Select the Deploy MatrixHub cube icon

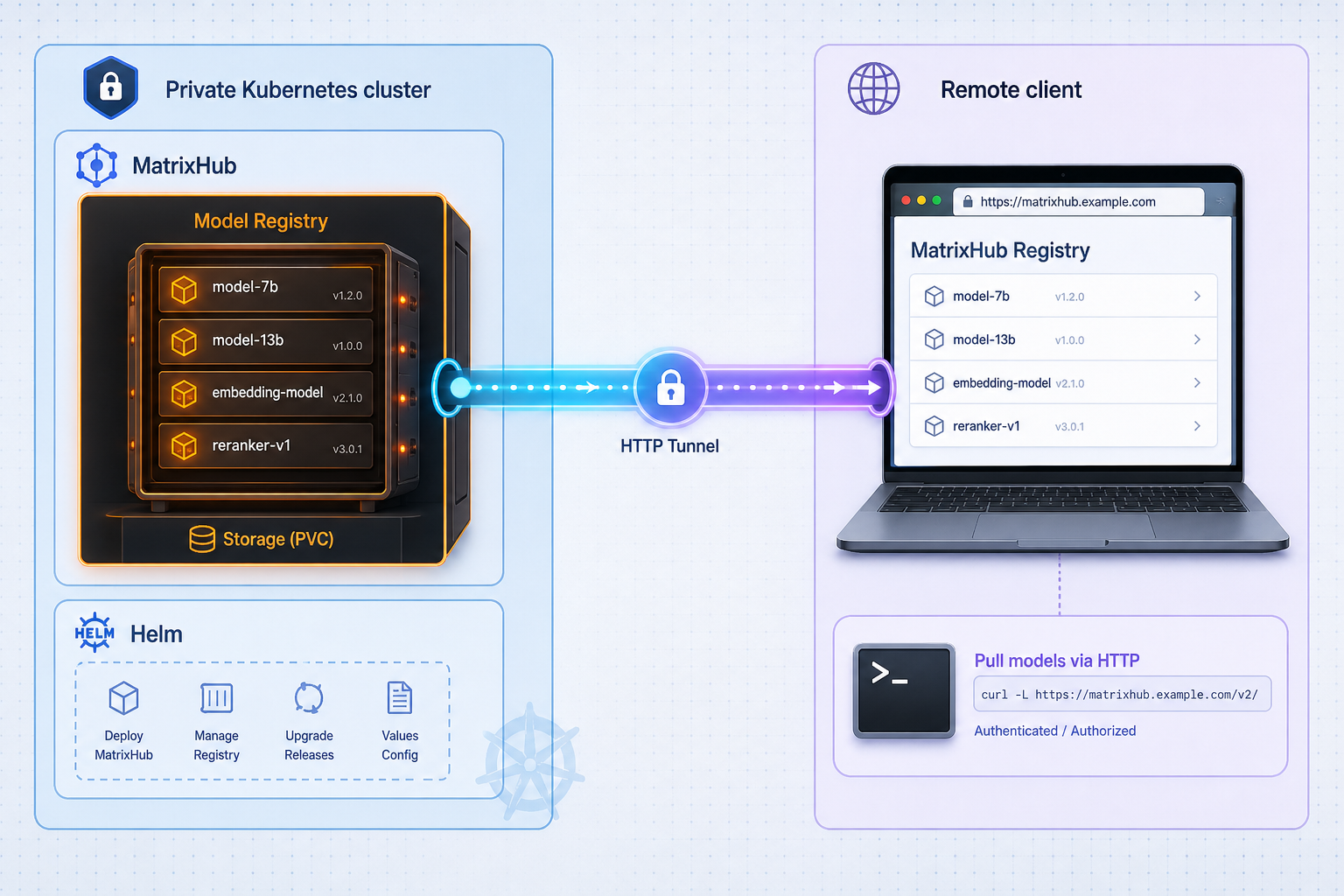[123, 698]
